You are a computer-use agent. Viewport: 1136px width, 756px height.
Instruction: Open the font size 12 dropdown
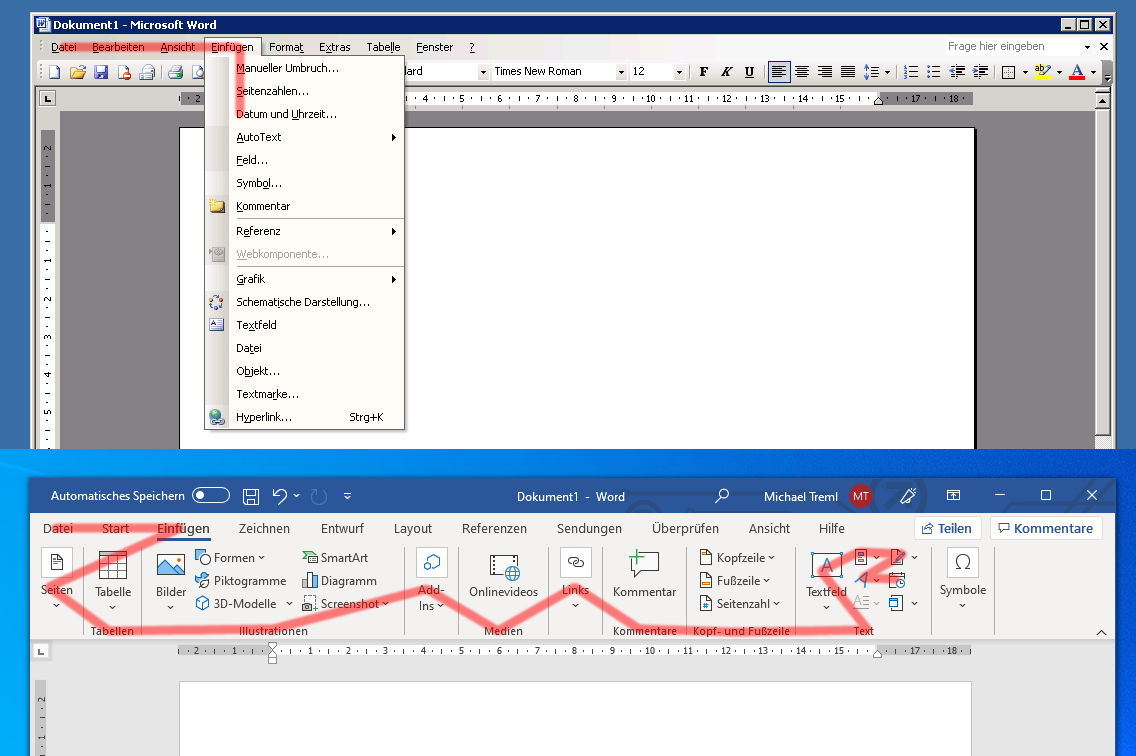pyautogui.click(x=679, y=72)
